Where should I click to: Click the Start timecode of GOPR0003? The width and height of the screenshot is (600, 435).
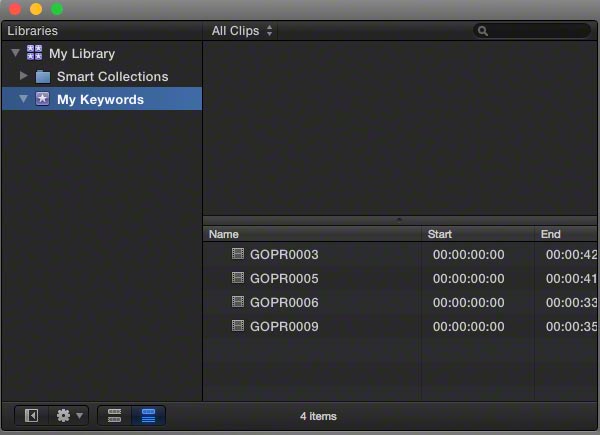pos(468,255)
